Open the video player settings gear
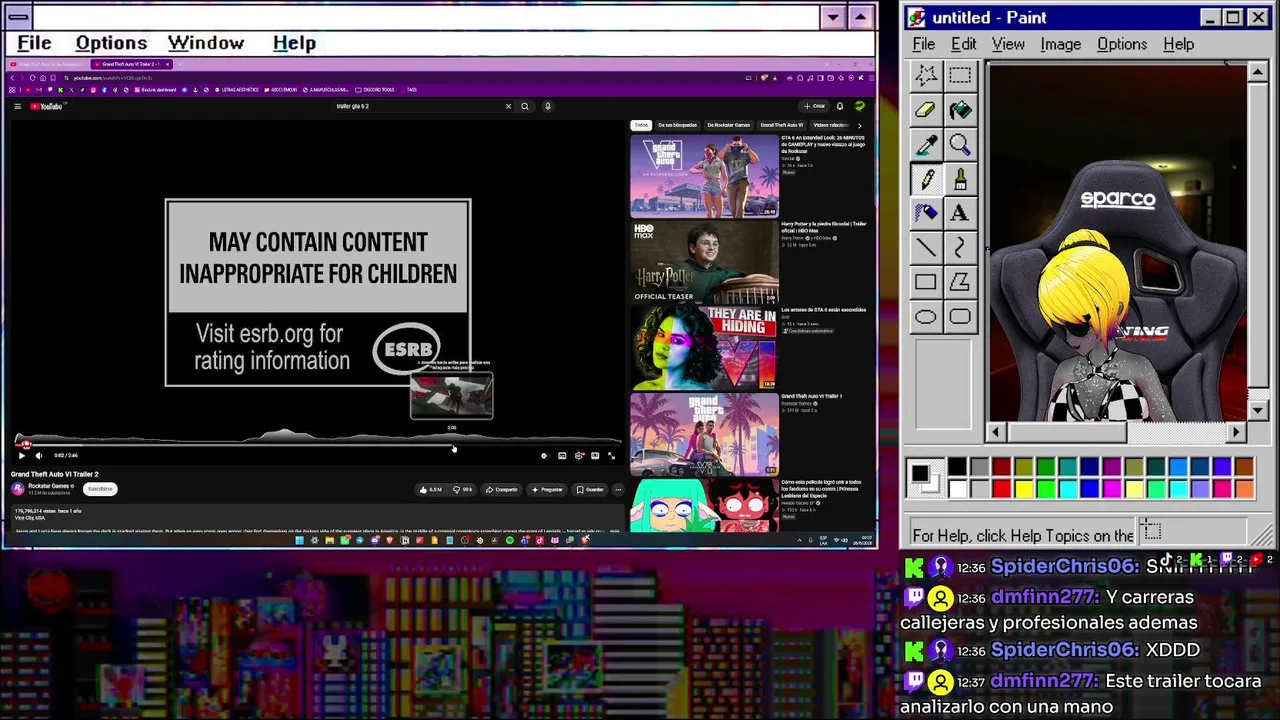The height and width of the screenshot is (720, 1280). 579,456
